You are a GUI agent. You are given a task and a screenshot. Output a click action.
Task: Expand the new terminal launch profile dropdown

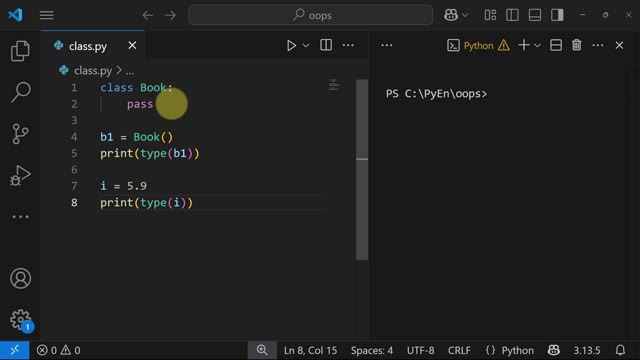coord(538,45)
